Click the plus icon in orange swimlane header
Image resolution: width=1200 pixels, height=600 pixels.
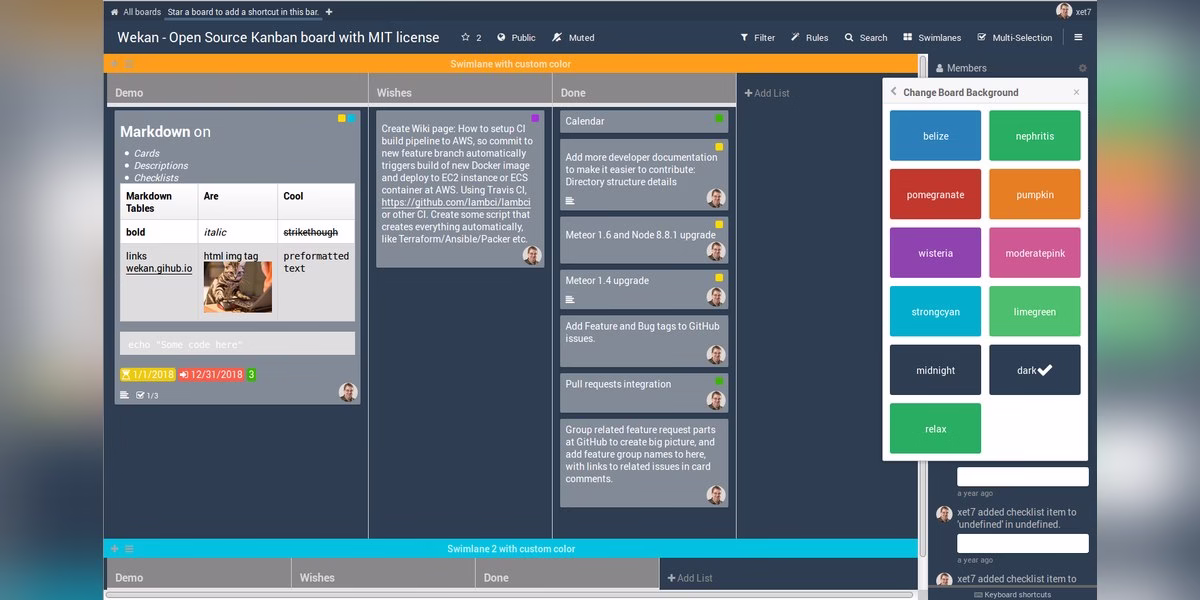pos(114,64)
